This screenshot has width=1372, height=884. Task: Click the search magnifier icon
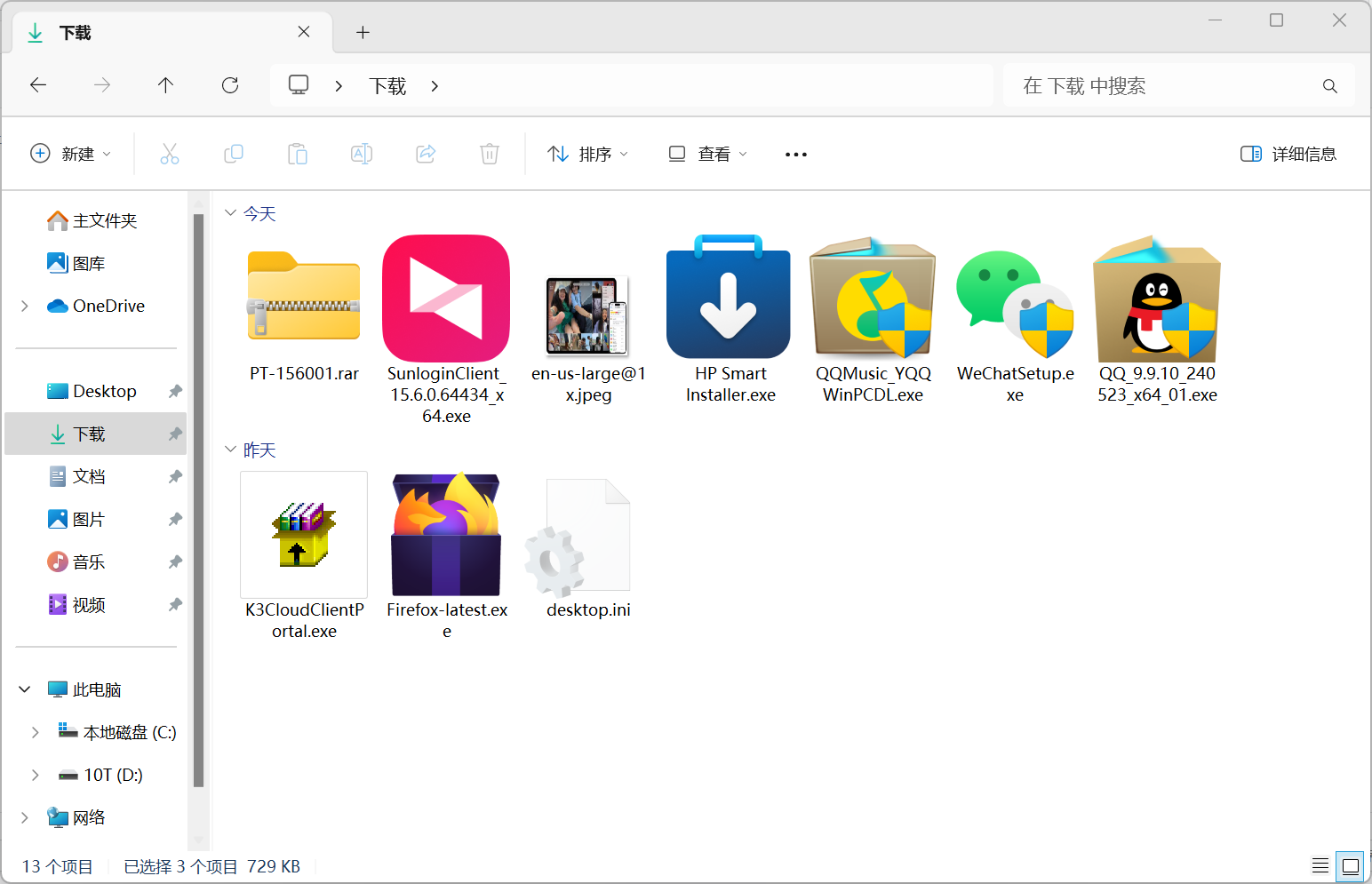(1329, 86)
